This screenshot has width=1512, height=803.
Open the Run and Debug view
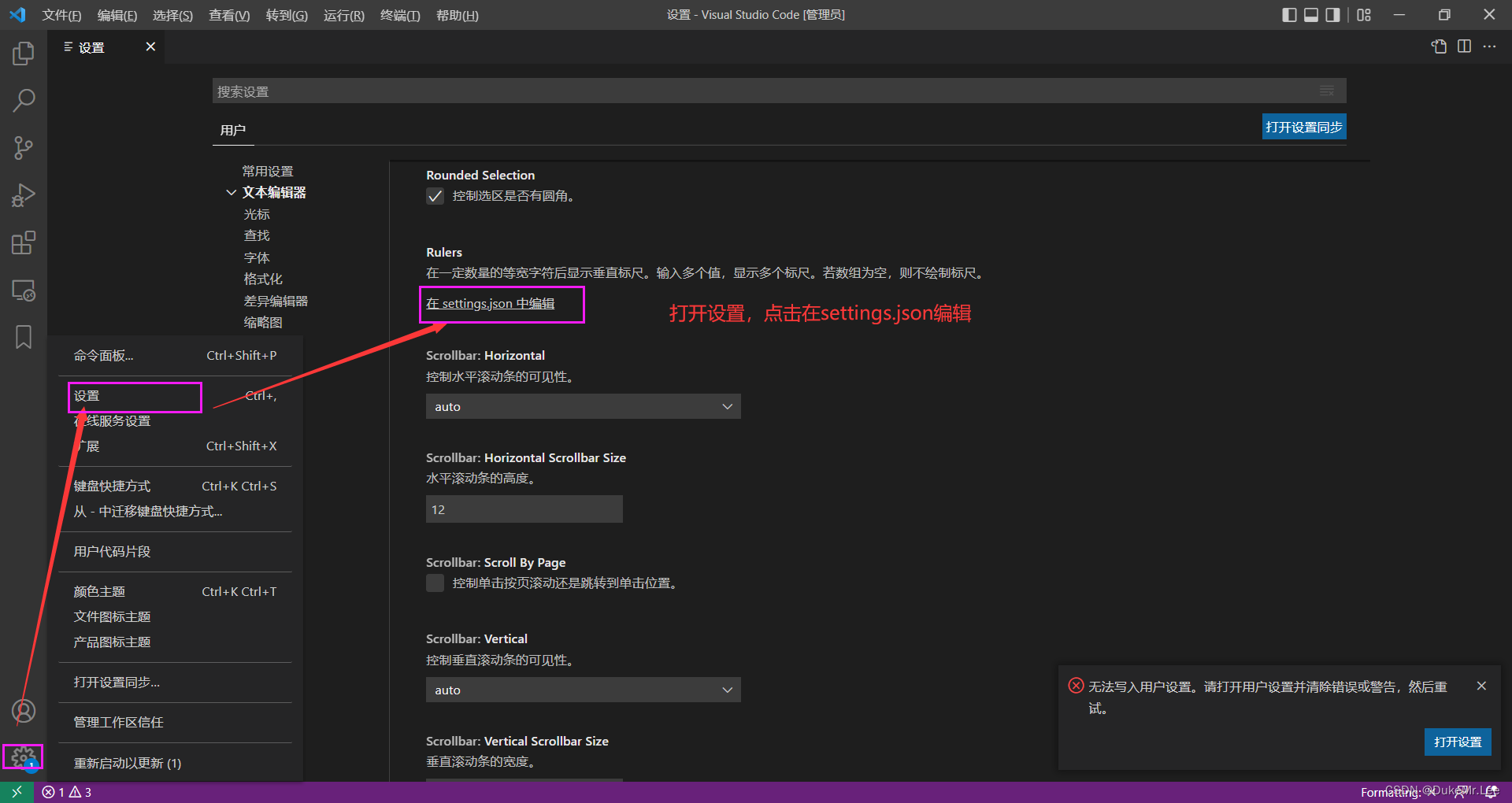click(24, 195)
